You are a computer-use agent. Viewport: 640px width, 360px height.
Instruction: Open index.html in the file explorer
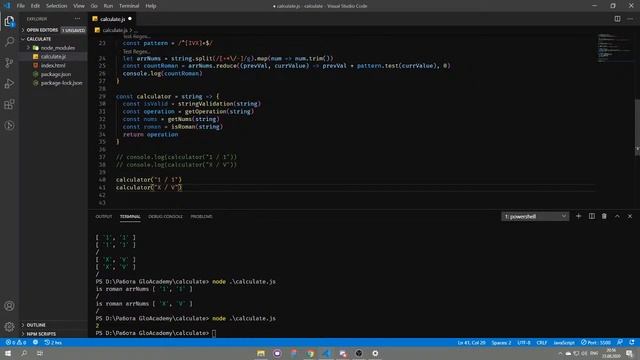click(x=53, y=65)
